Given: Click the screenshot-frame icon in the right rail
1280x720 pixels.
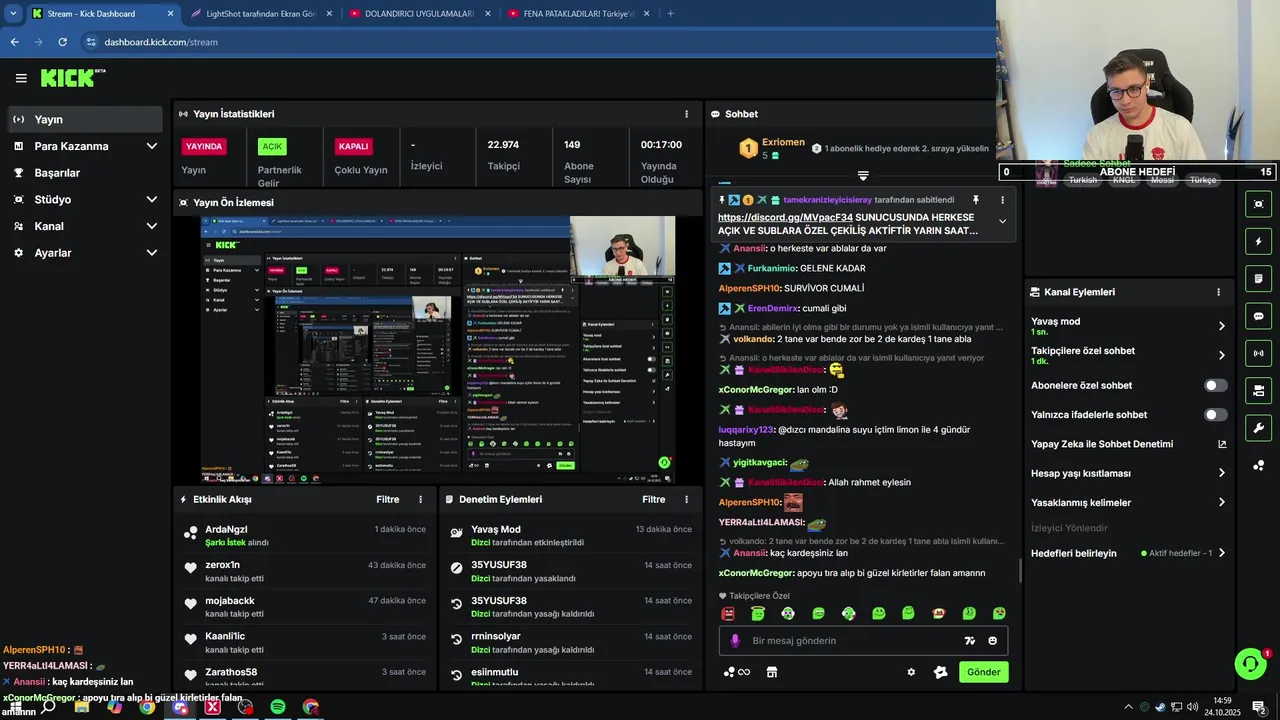Looking at the screenshot, I should 1258,204.
